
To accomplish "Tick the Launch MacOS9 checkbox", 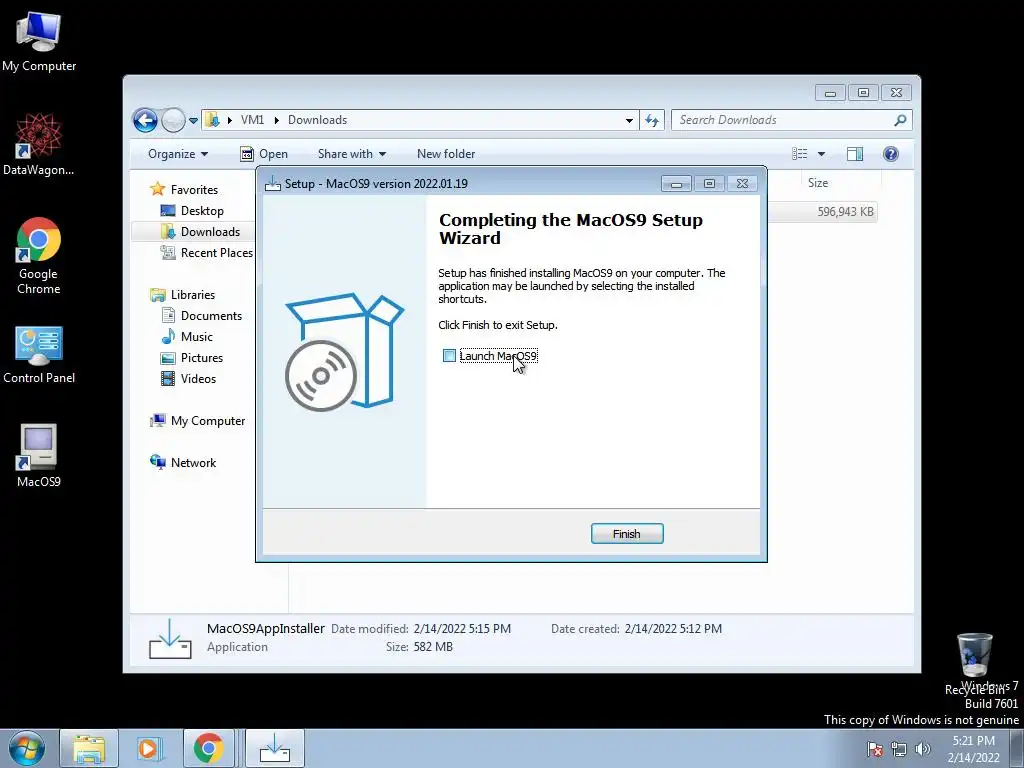I will coord(449,356).
